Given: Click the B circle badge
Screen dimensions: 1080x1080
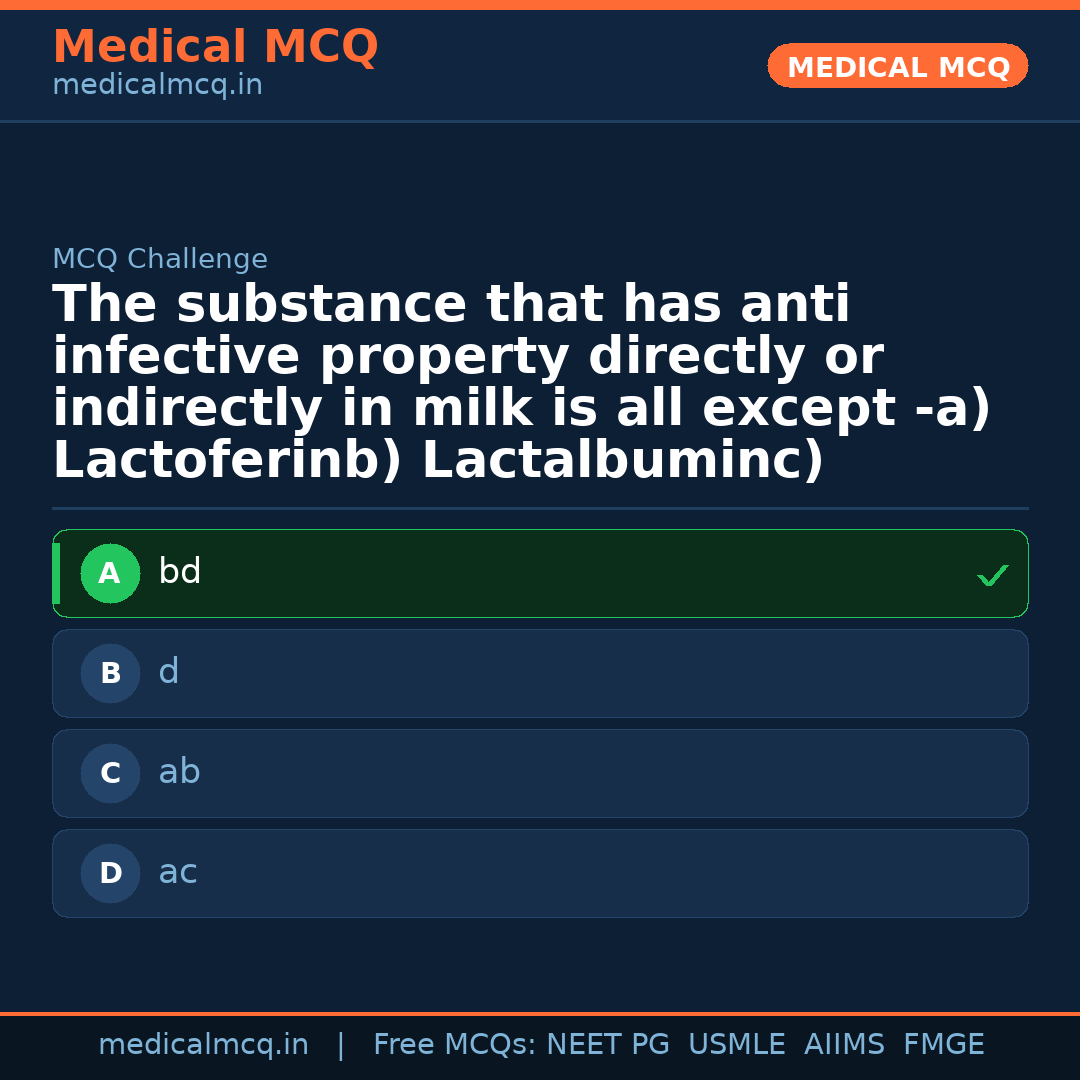Looking at the screenshot, I should (110, 674).
